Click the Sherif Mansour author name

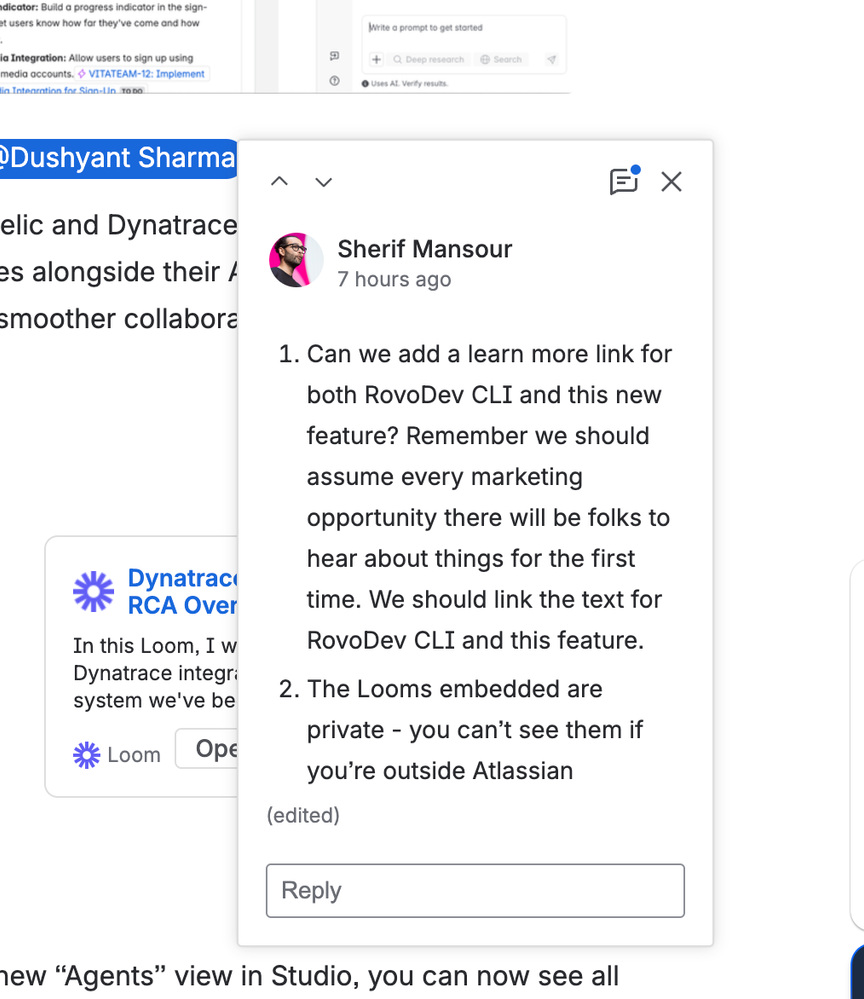(x=425, y=248)
